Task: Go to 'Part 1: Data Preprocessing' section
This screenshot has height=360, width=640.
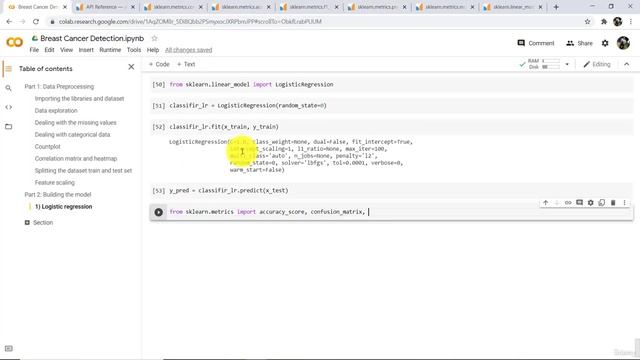Action: click(x=59, y=87)
